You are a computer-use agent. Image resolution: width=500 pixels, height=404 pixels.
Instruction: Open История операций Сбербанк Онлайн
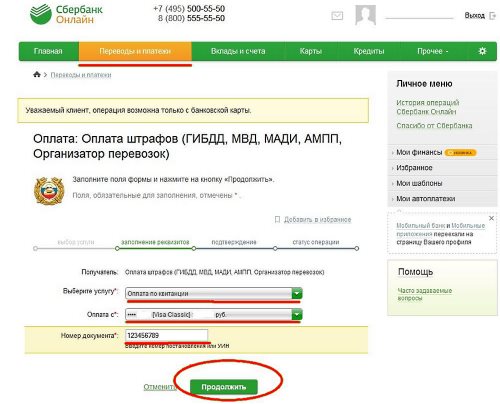pos(428,107)
